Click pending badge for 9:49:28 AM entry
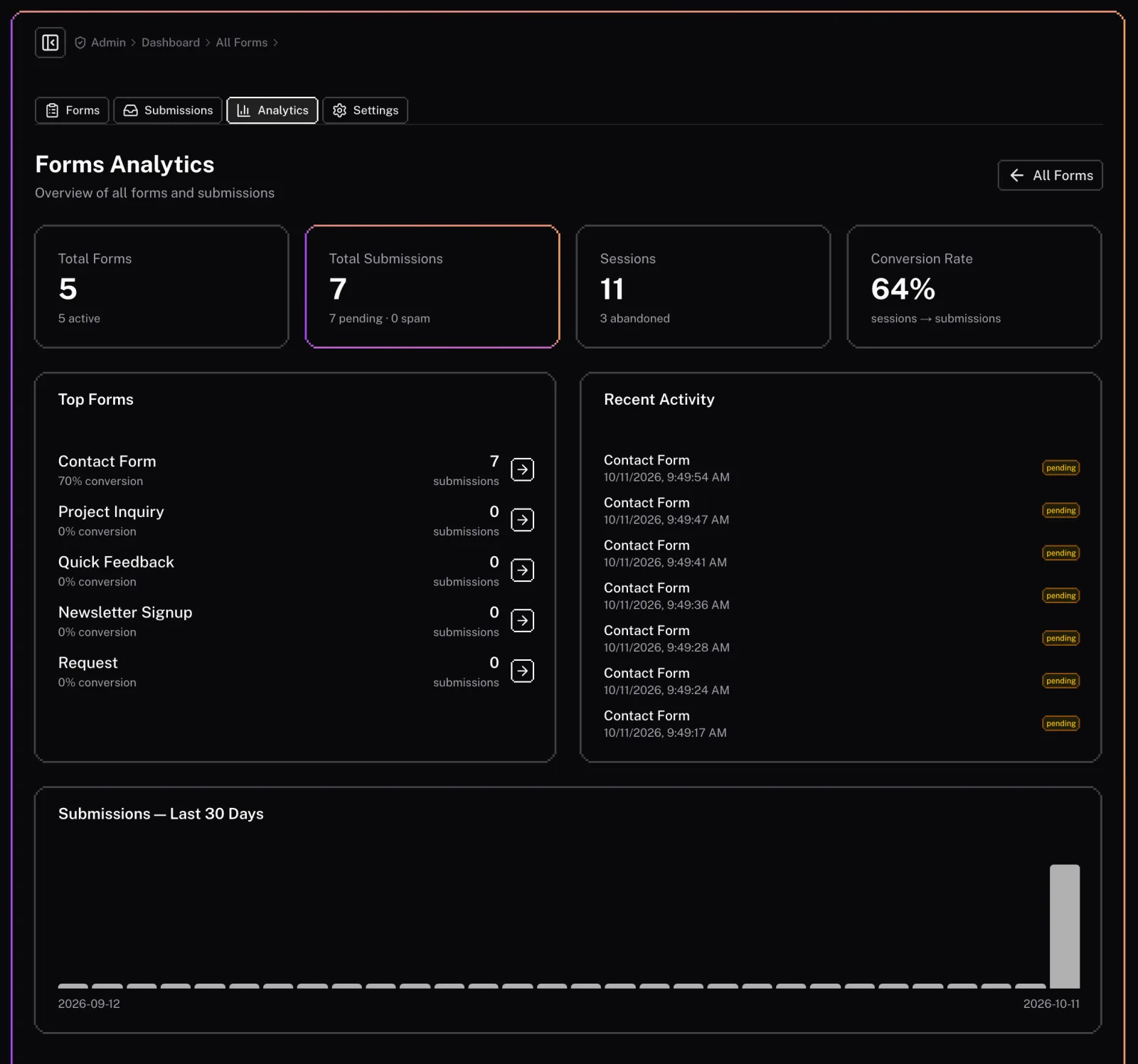Image resolution: width=1138 pixels, height=1064 pixels. point(1060,639)
